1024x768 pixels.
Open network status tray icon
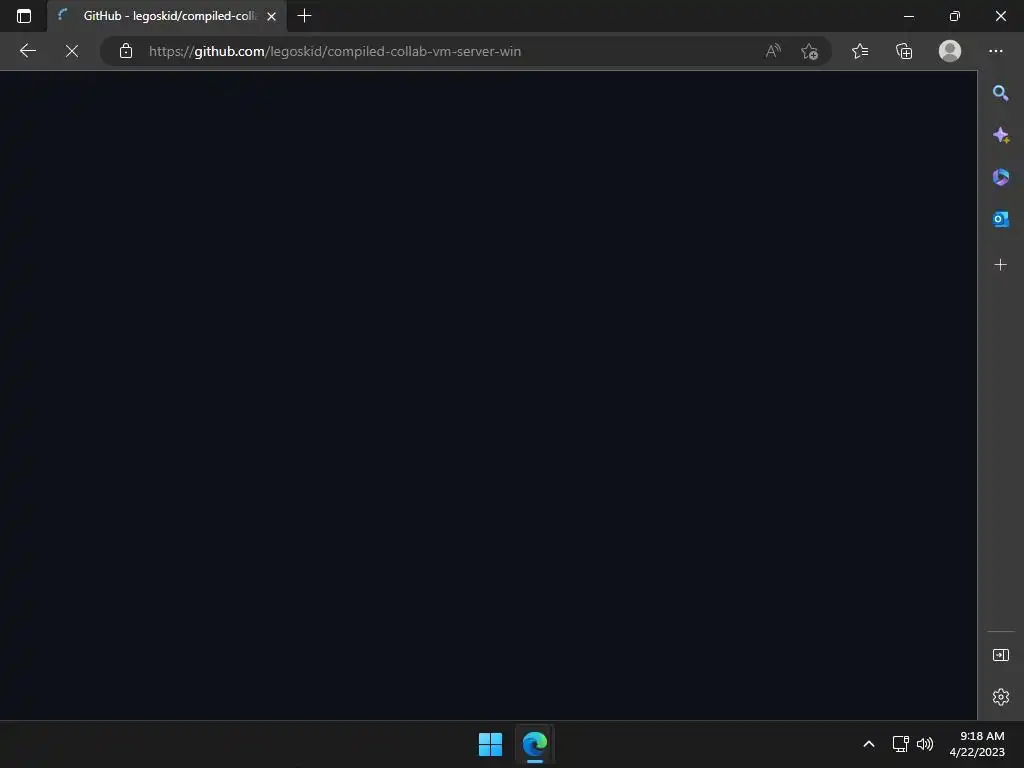point(901,744)
